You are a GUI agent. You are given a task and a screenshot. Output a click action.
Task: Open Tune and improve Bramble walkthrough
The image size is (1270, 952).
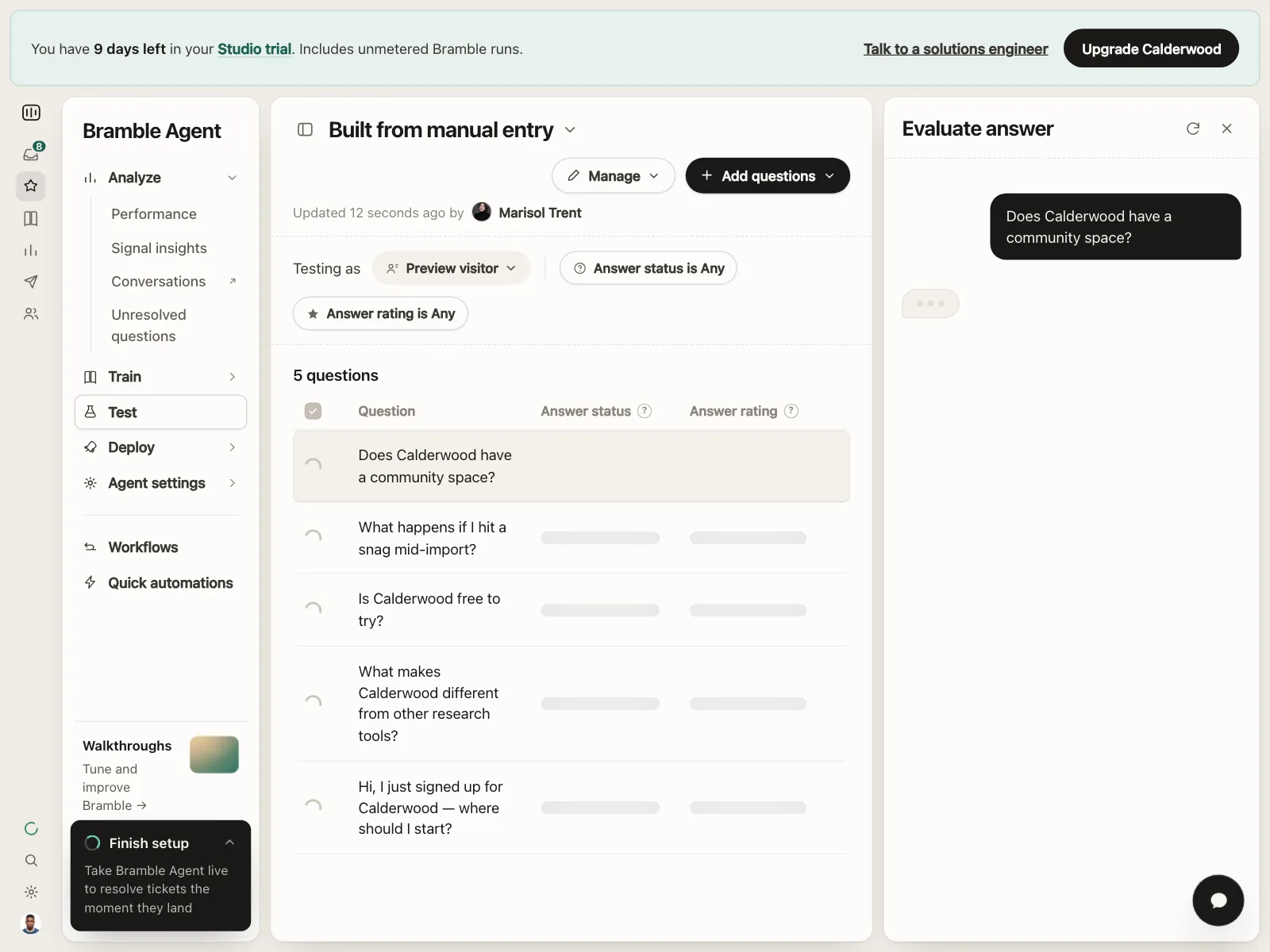(x=115, y=787)
